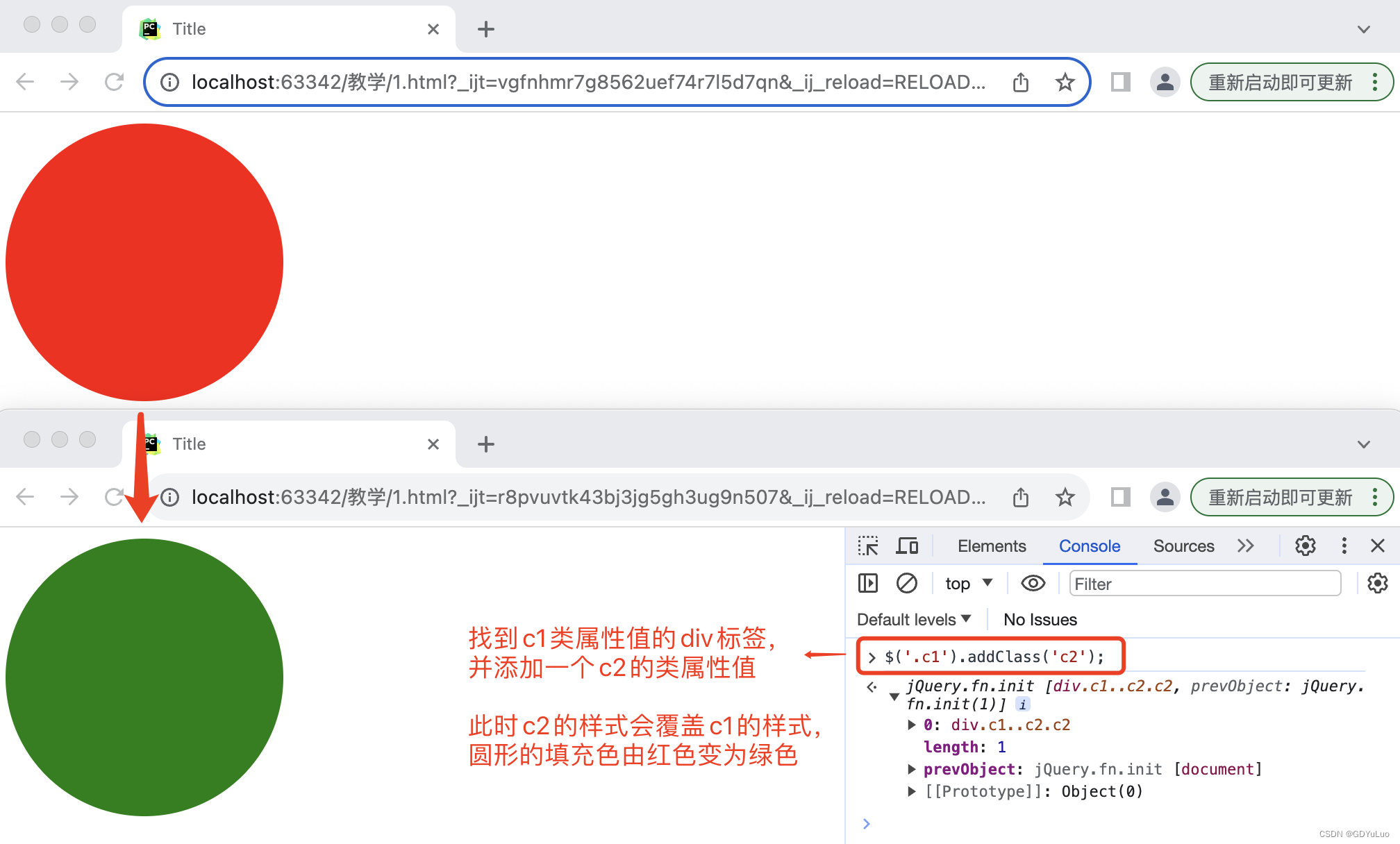Switch to the Elements tab

[x=991, y=546]
